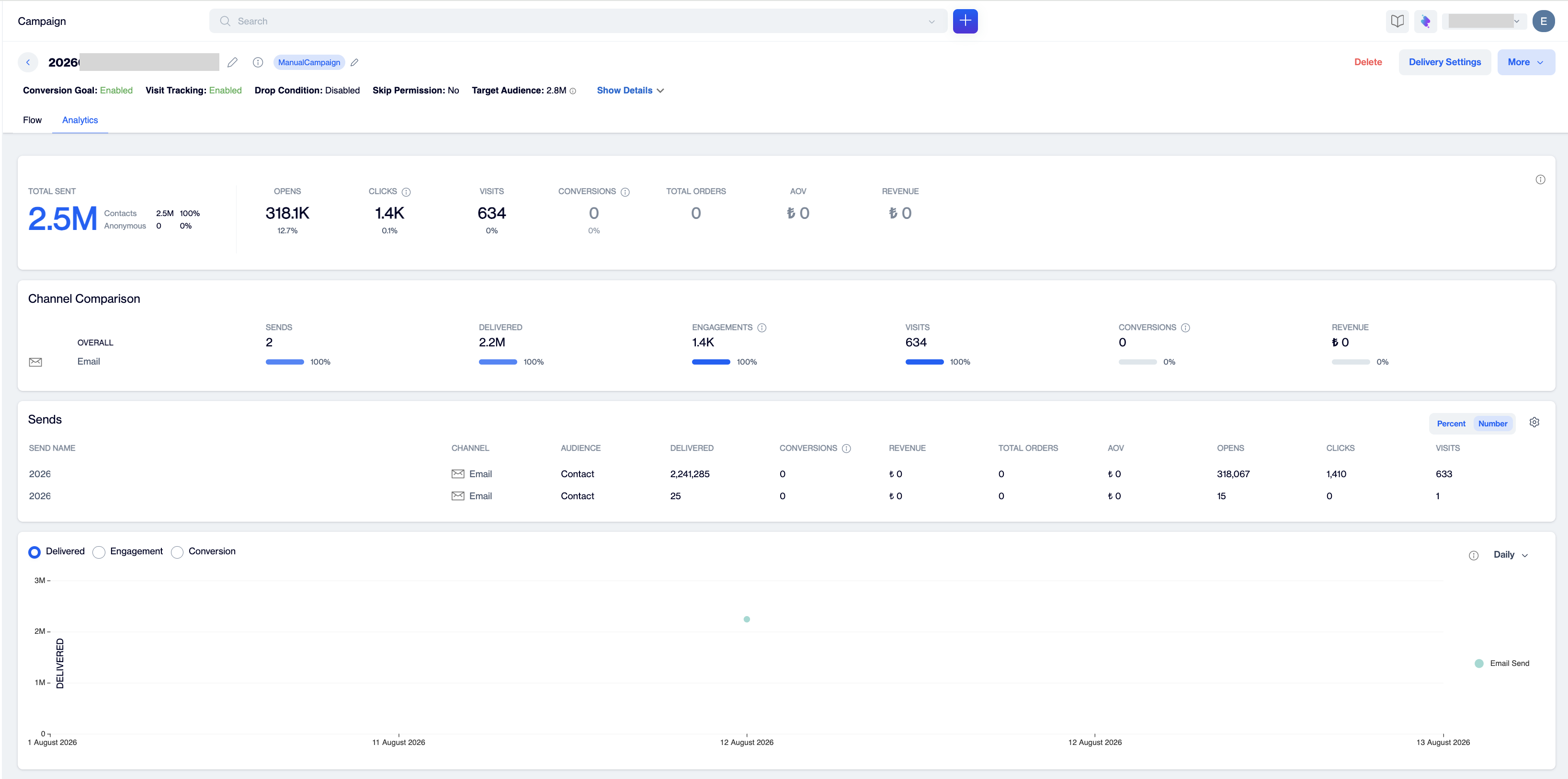Viewport: 1568px width, 779px height.
Task: Open the account selector dropdown
Action: [x=1485, y=21]
